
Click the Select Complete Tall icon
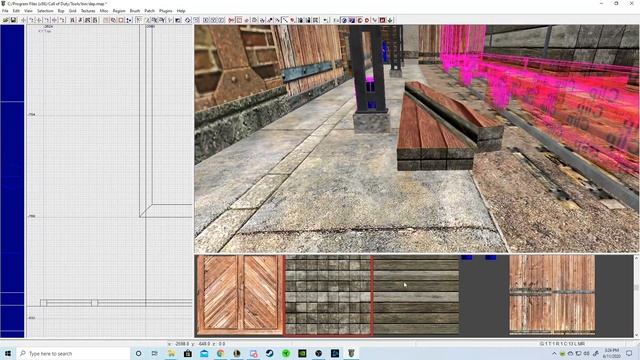(72, 20)
